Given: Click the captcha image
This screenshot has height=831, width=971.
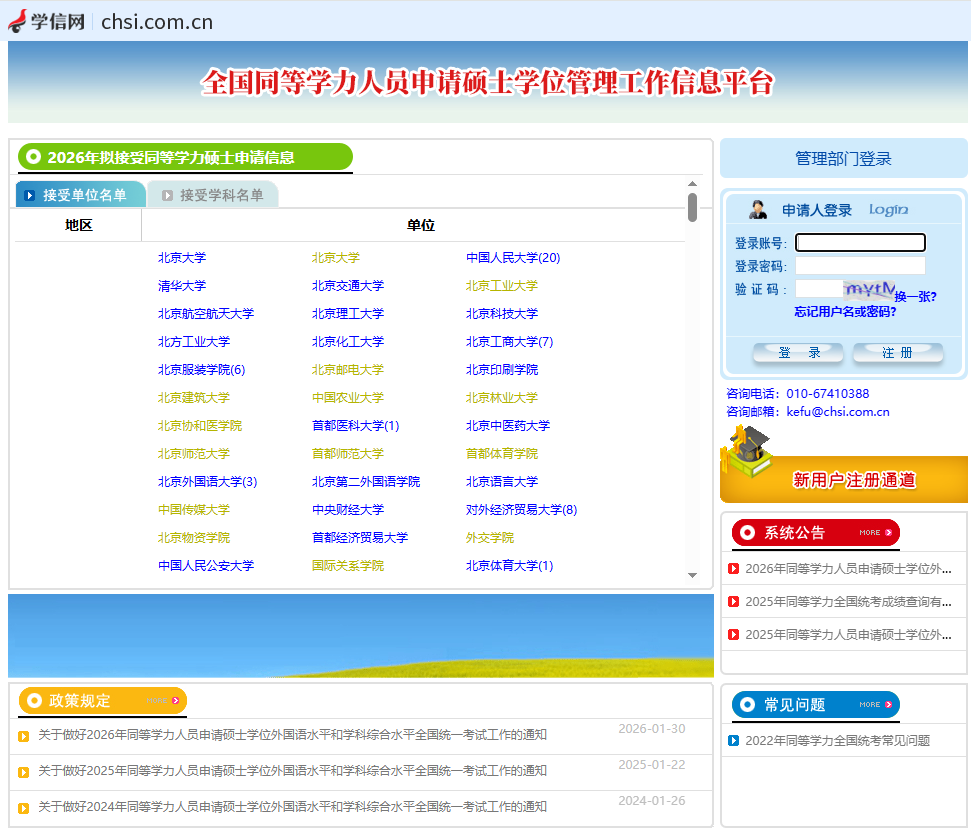Looking at the screenshot, I should coord(869,289).
